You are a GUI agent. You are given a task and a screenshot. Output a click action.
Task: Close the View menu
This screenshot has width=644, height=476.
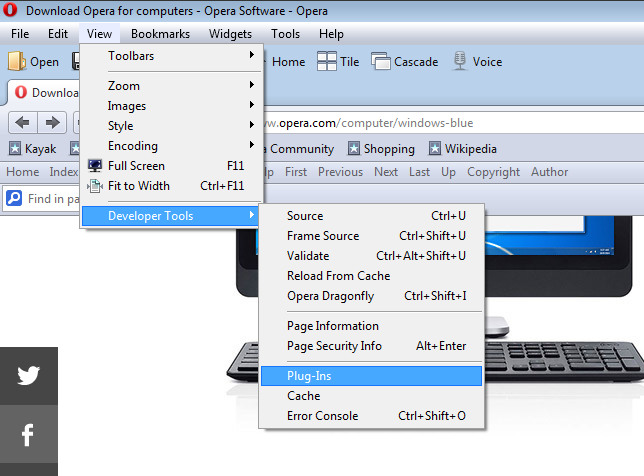[99, 34]
